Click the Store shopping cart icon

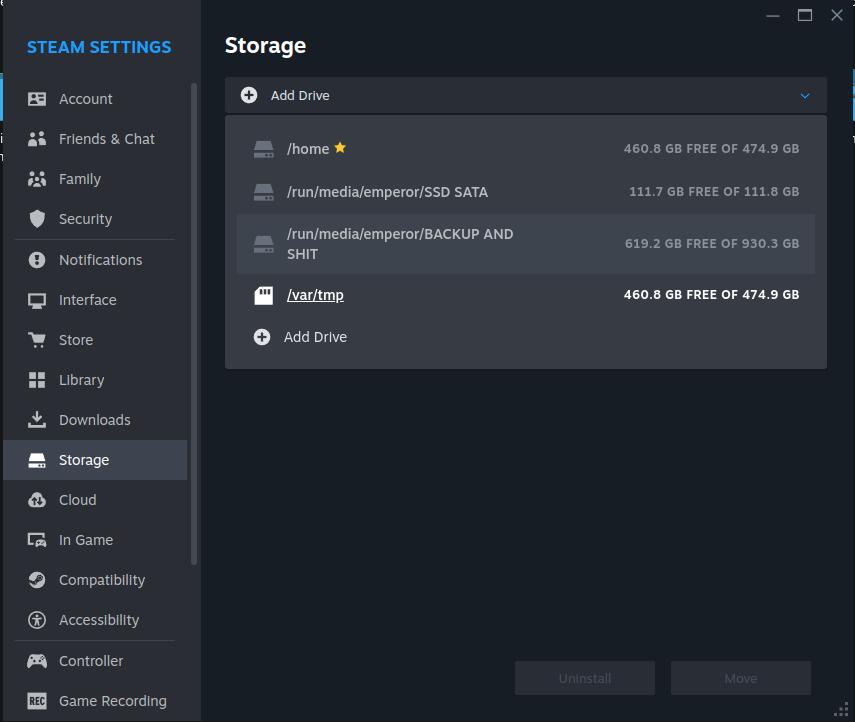(x=37, y=340)
